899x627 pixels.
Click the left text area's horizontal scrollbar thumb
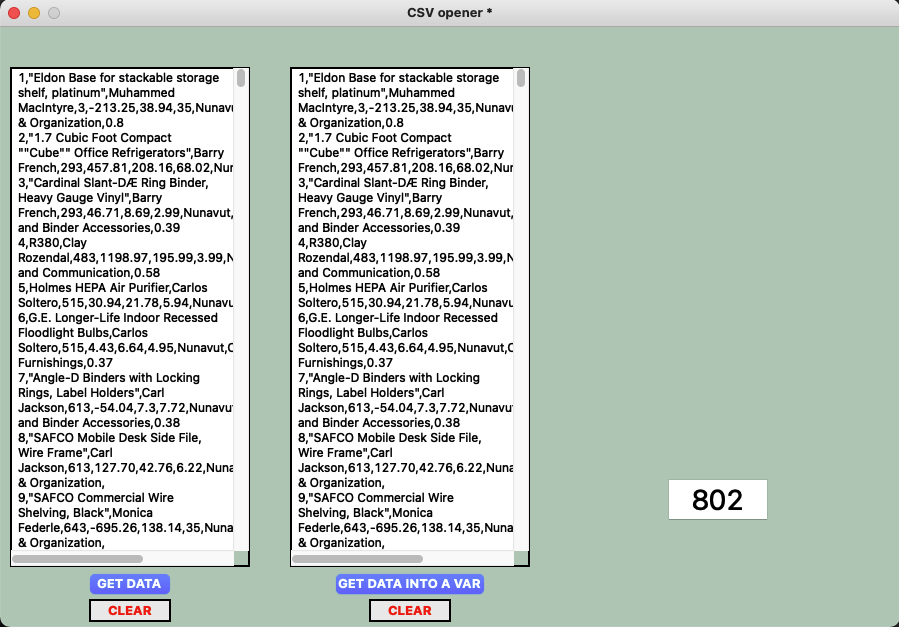point(78,559)
